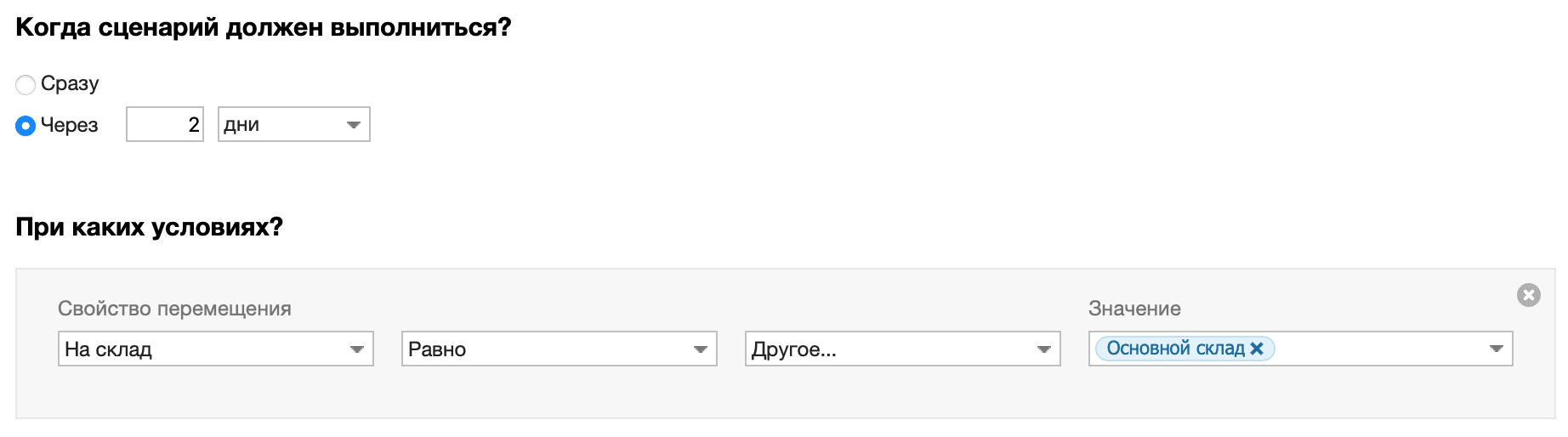Screen dimensions: 1568x437
Task: Click empty space inside the Значение field
Action: tap(1378, 349)
